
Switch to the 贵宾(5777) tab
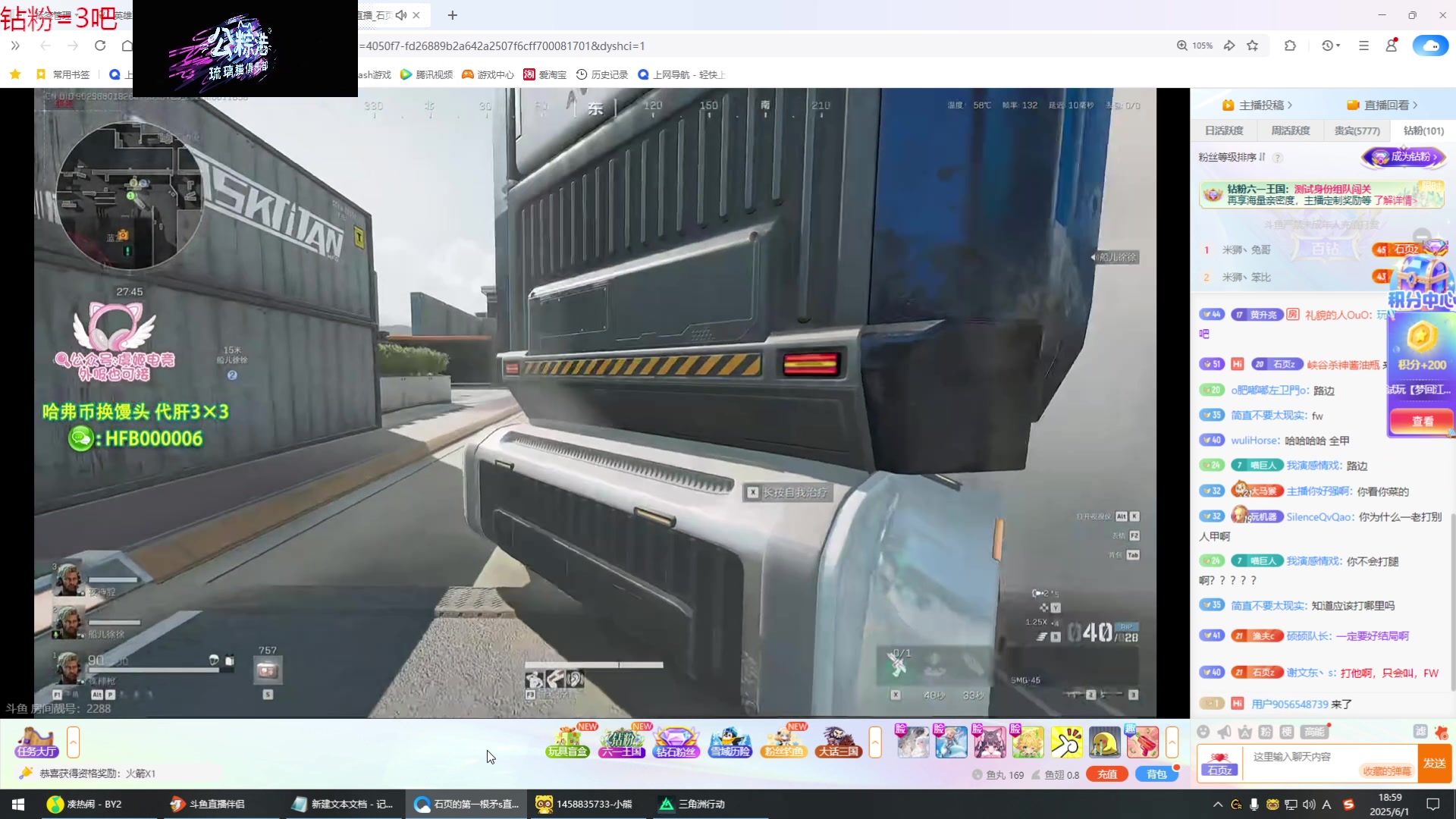point(1357,130)
